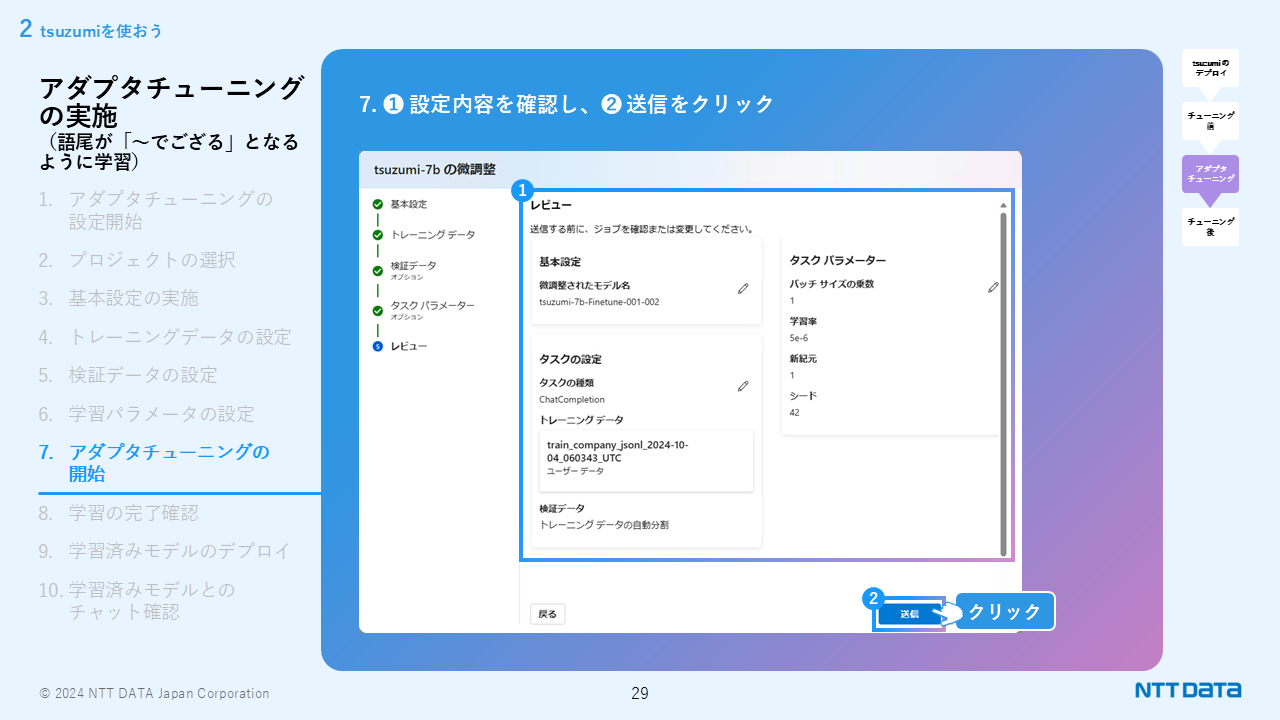The width and height of the screenshot is (1280, 720).
Task: Click the purple アダプタチューニング navigation box
Action: pos(1210,174)
